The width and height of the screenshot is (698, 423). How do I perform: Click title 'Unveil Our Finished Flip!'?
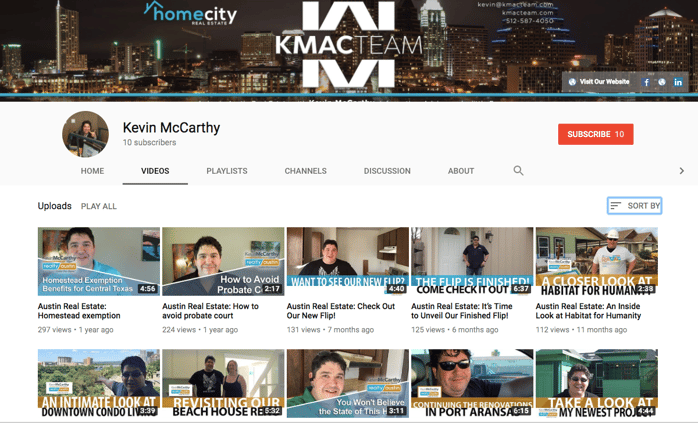(462, 311)
